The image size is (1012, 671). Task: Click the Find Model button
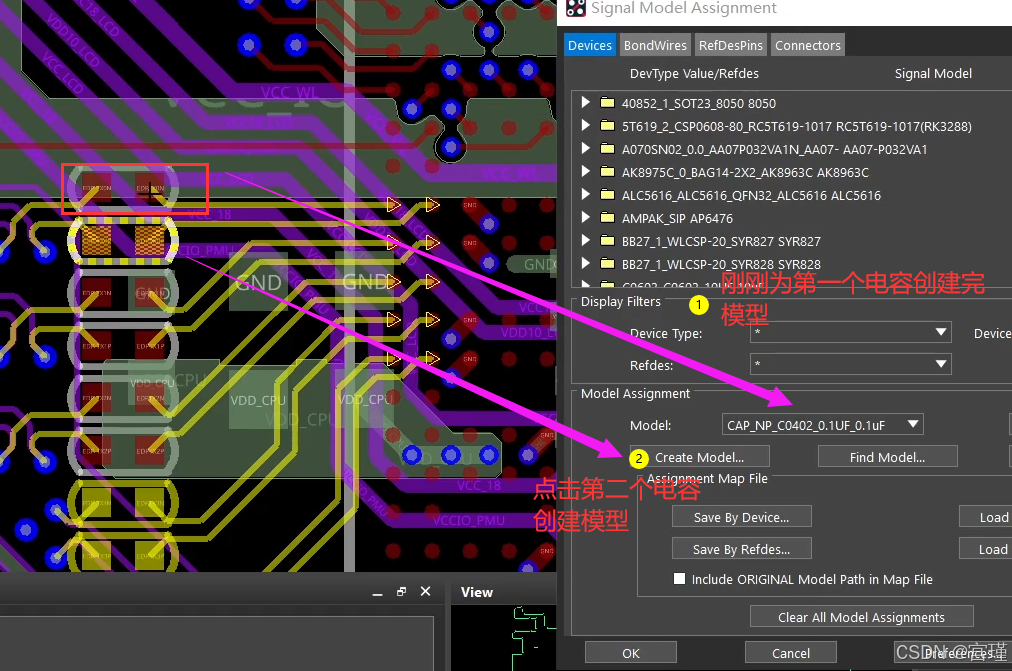coord(887,457)
